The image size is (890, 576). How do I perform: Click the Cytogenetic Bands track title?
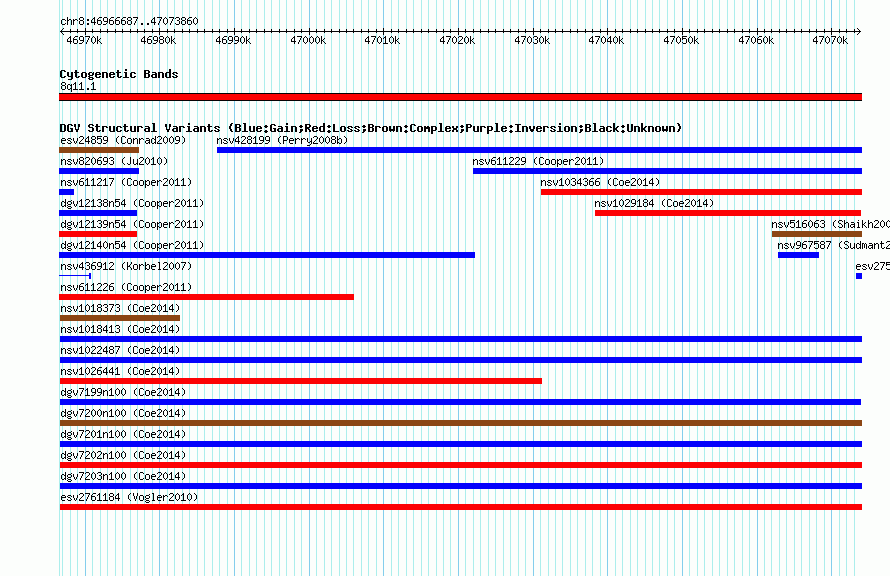[119, 74]
